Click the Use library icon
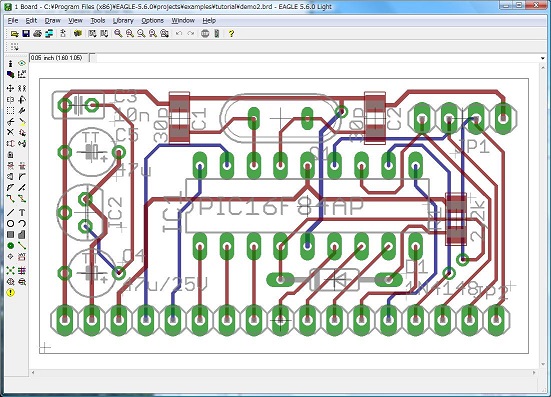 [78, 34]
